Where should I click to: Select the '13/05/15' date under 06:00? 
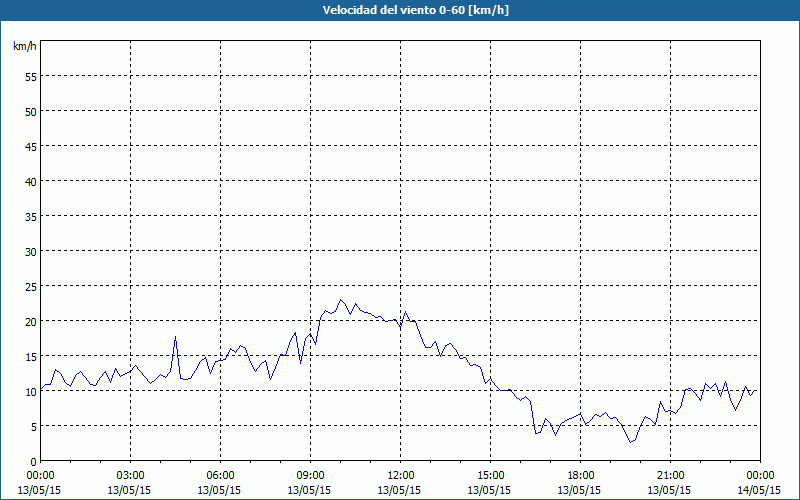click(x=219, y=490)
